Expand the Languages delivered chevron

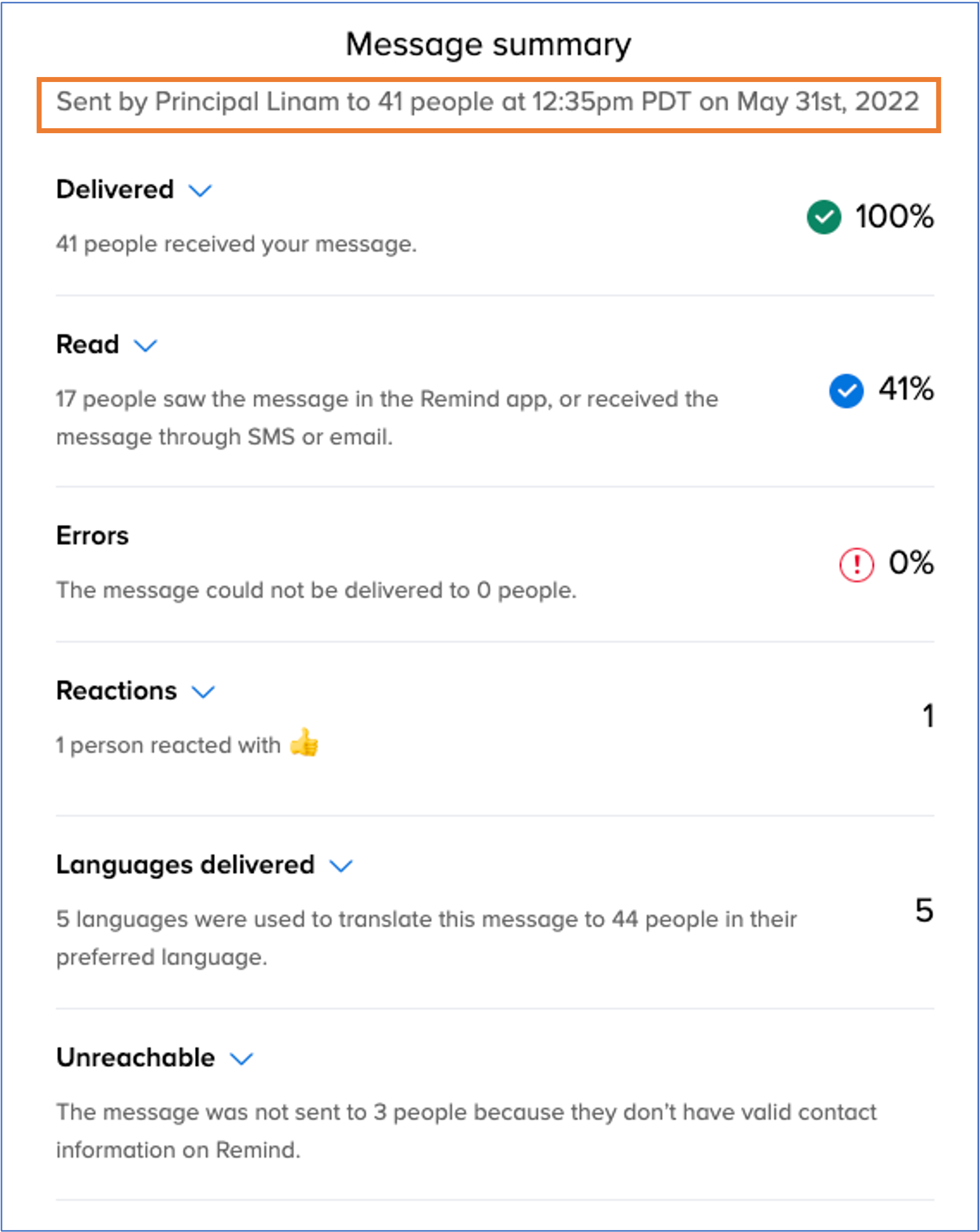[341, 866]
